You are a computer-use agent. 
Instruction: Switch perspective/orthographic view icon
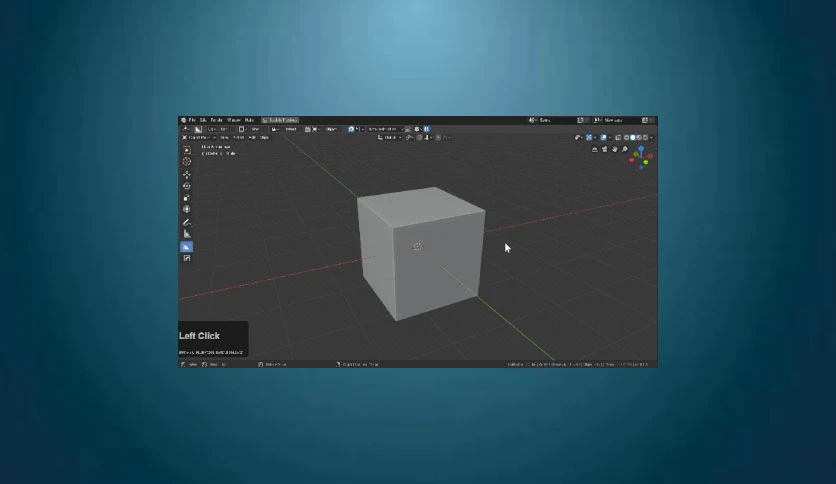coord(595,149)
